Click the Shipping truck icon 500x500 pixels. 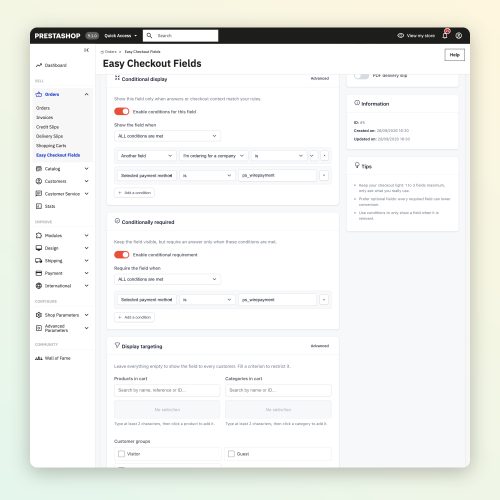[x=39, y=261]
